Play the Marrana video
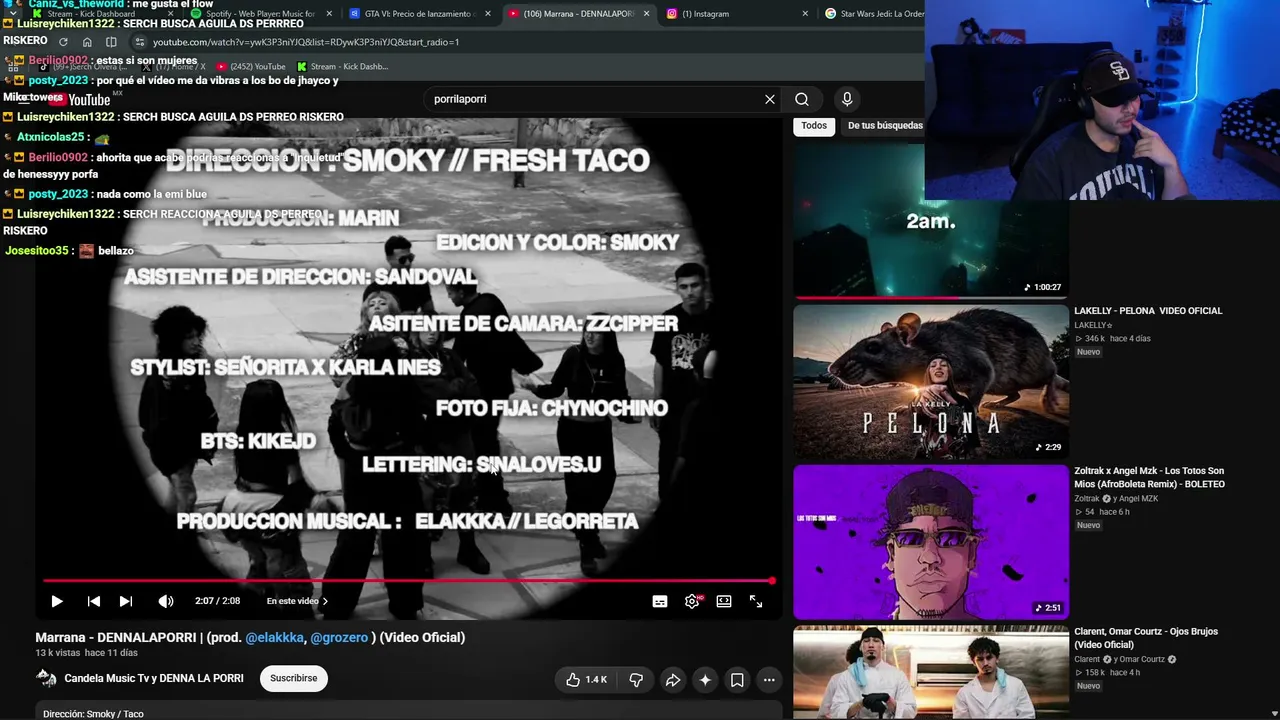 (x=57, y=601)
